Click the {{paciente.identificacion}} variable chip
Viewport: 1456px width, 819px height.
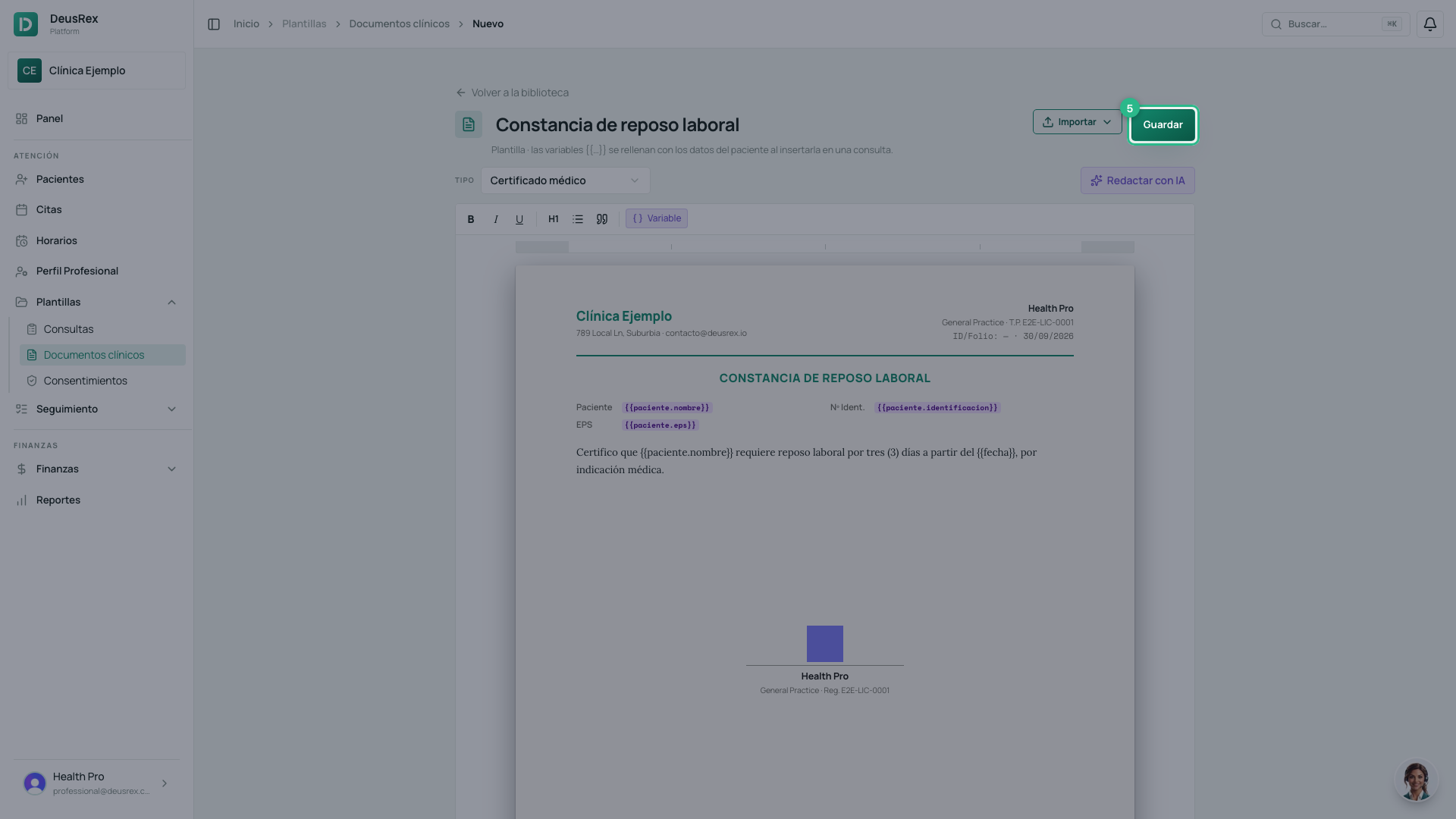tap(937, 408)
